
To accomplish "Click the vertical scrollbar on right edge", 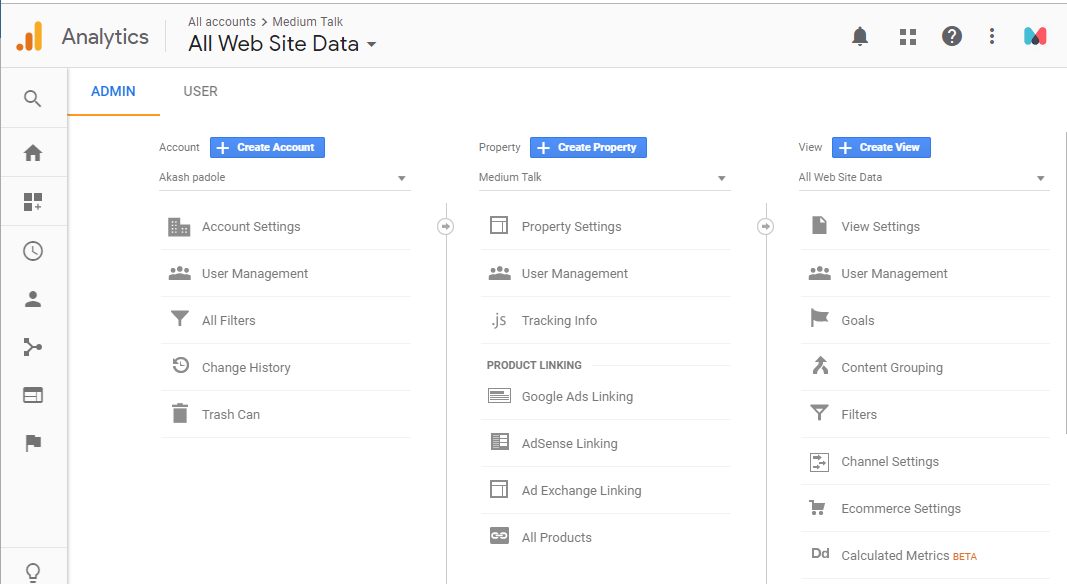I will point(1064,282).
